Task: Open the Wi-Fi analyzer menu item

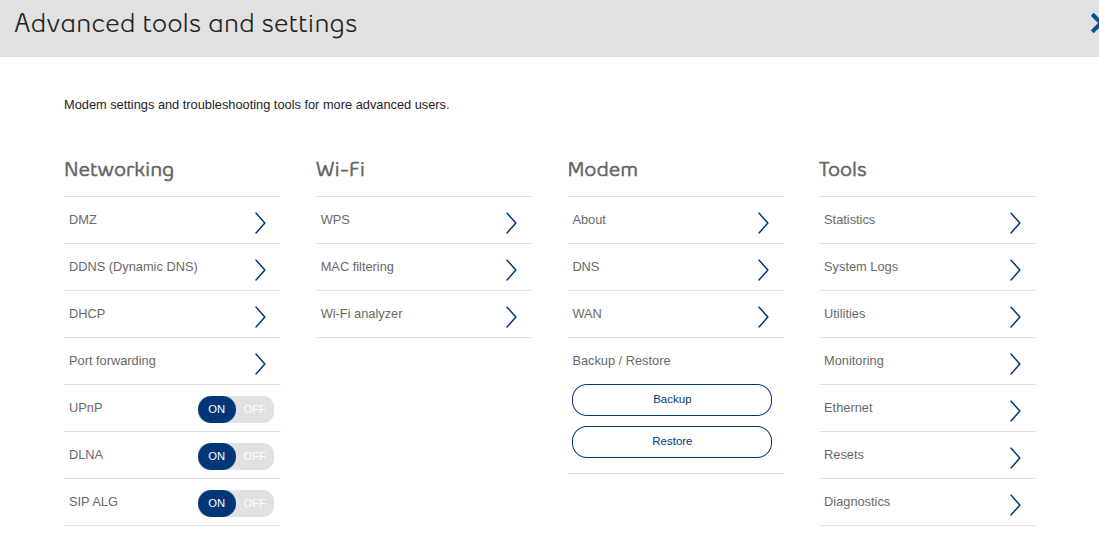Action: tap(361, 314)
